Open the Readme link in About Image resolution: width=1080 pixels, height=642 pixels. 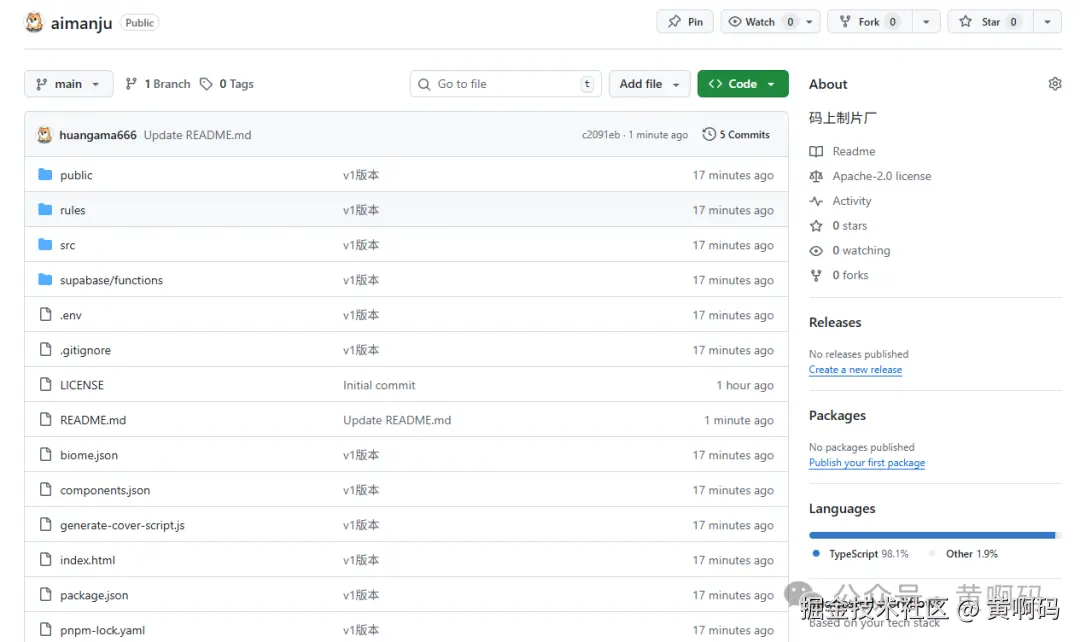pyautogui.click(x=853, y=152)
